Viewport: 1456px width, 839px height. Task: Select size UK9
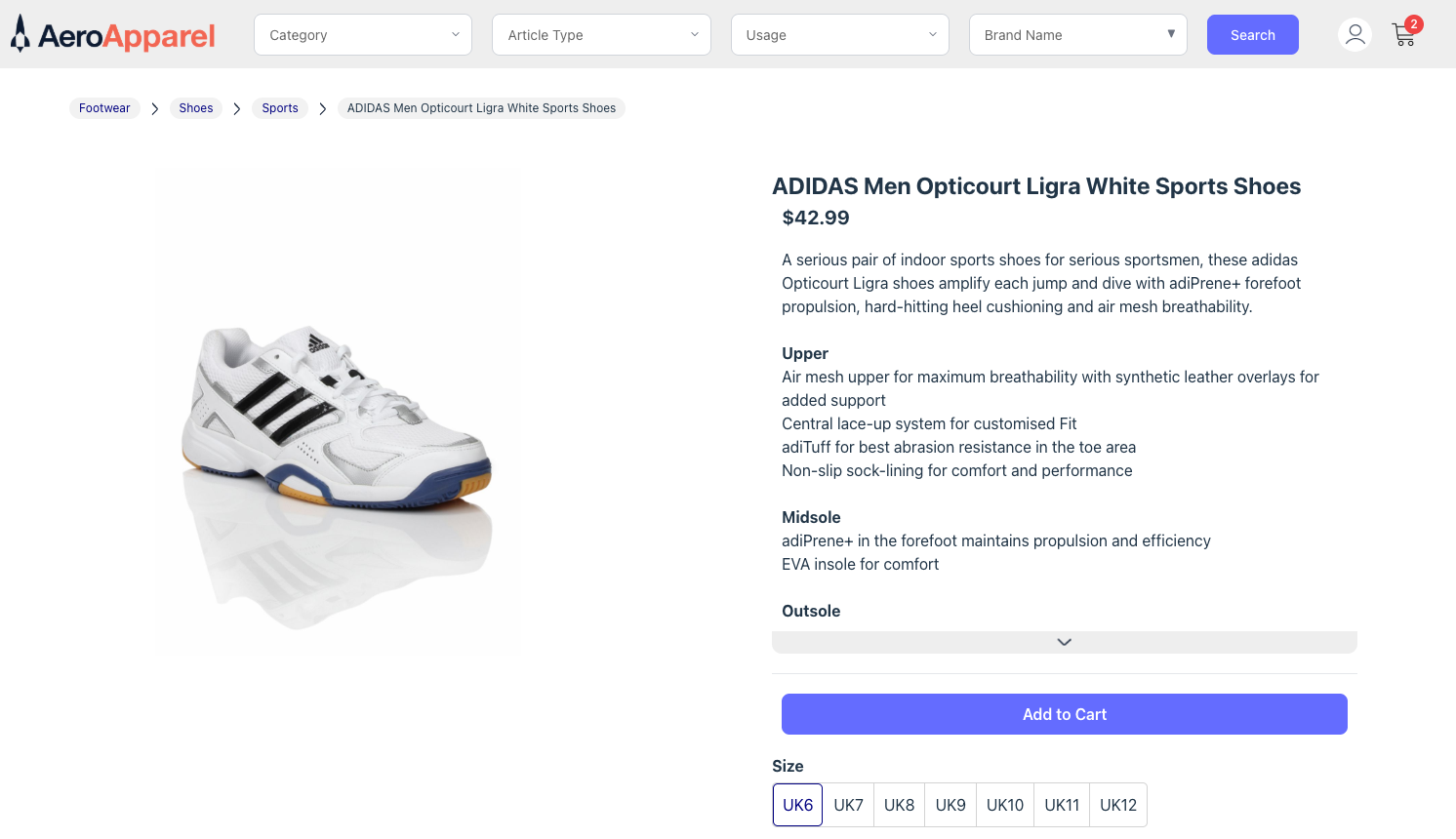coord(950,804)
